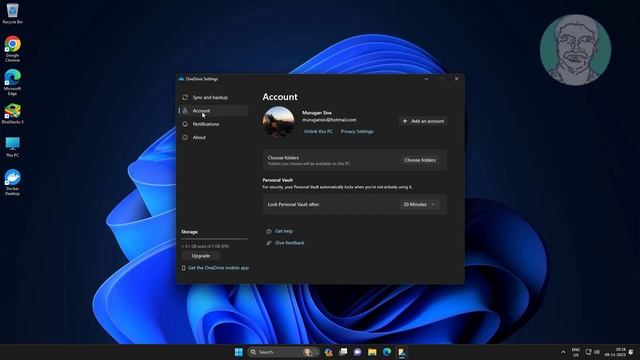Click the Murugan Siva account name
This screenshot has height=360, width=640.
317,113
